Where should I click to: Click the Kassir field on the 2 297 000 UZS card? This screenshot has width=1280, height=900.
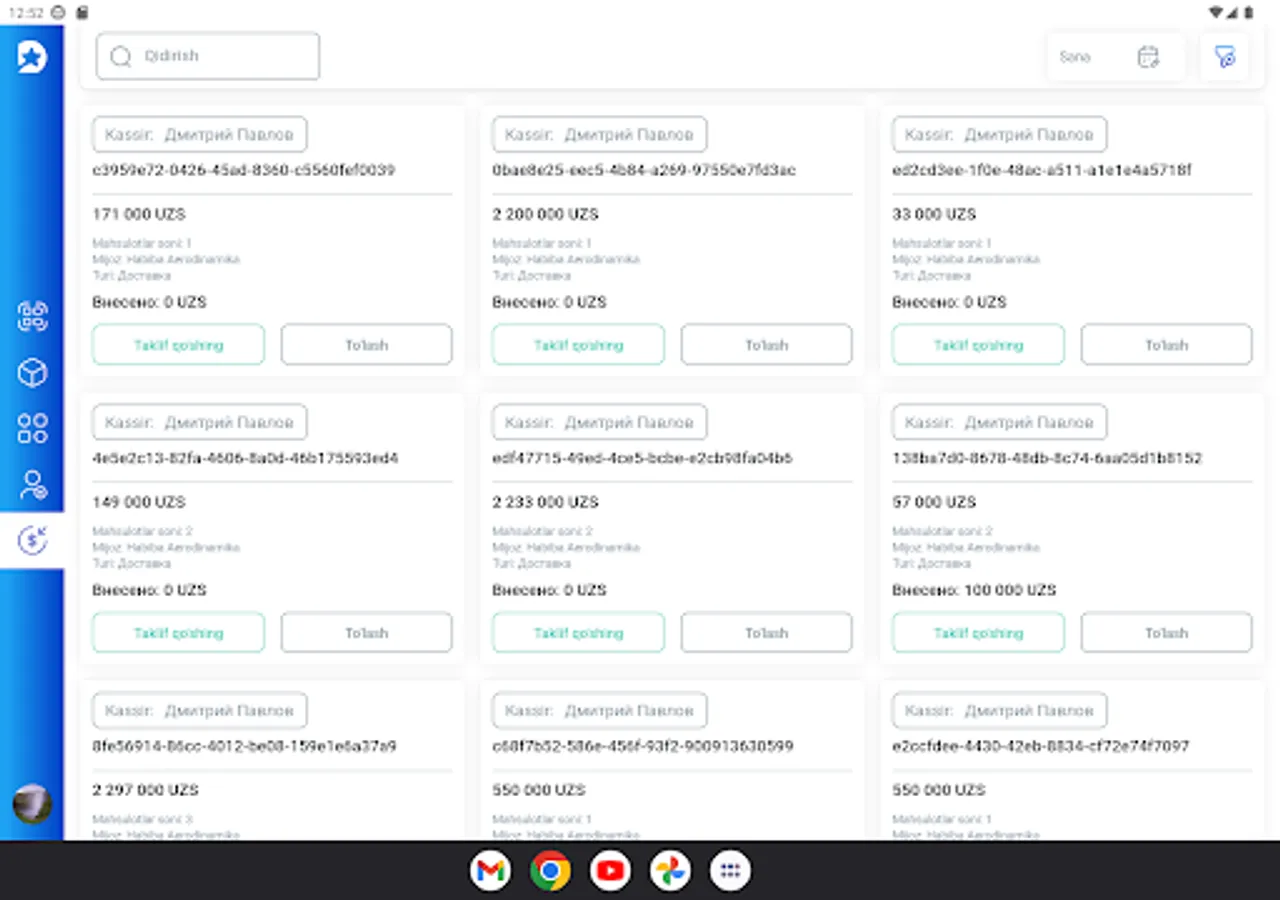tap(200, 711)
